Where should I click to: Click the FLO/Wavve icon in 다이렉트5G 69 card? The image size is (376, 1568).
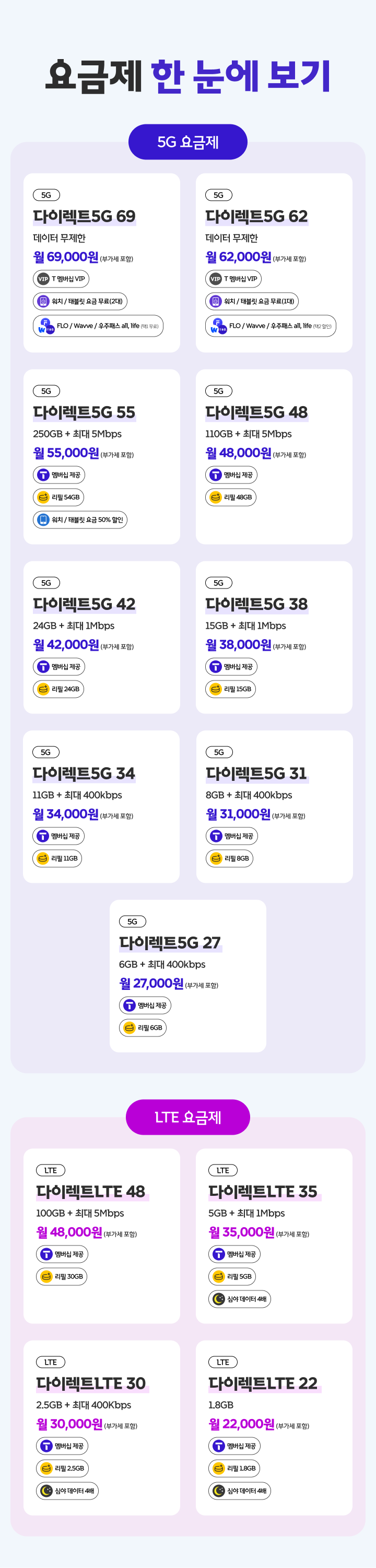pyautogui.click(x=44, y=326)
